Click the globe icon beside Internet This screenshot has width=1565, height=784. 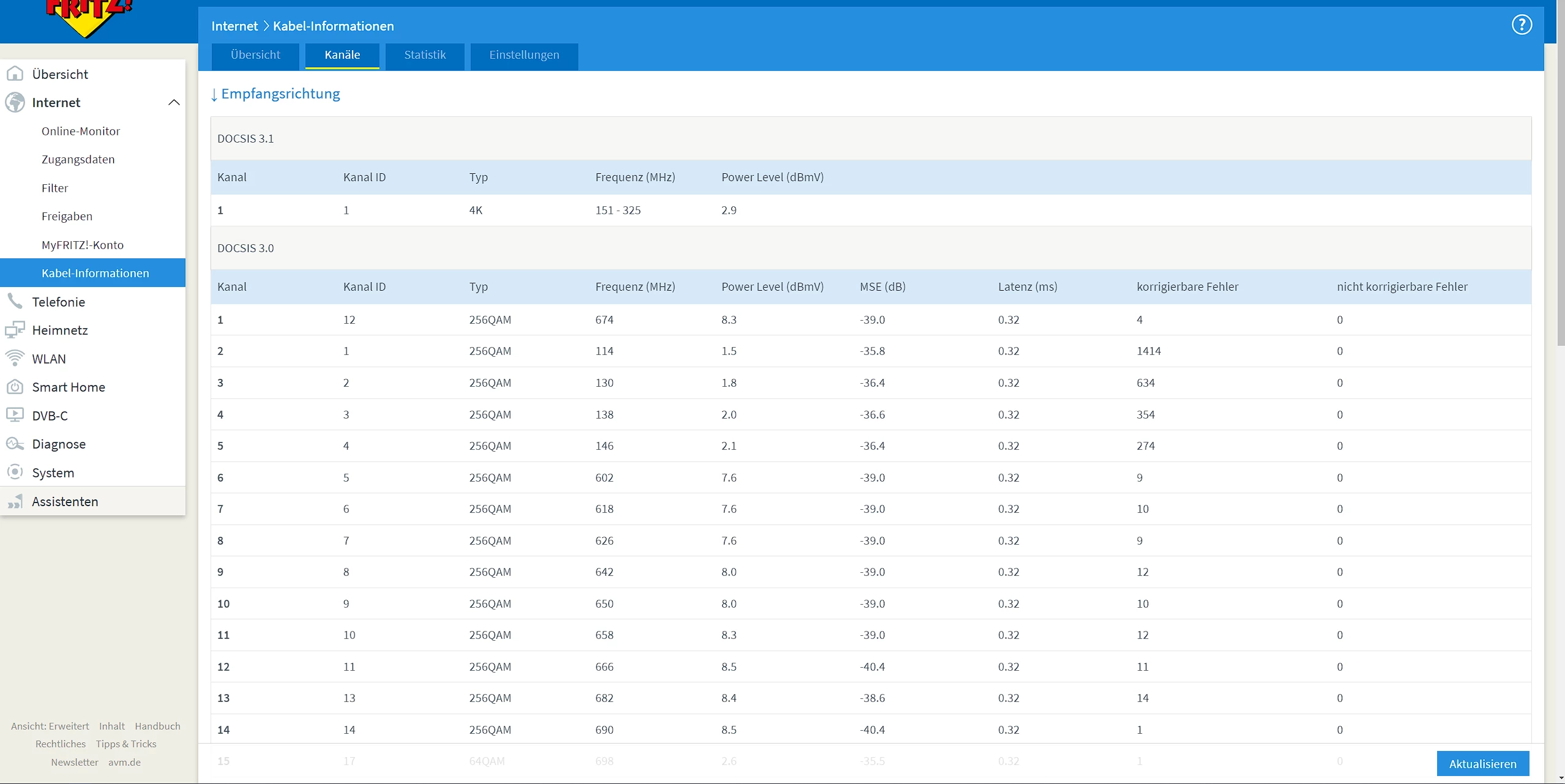pyautogui.click(x=15, y=102)
